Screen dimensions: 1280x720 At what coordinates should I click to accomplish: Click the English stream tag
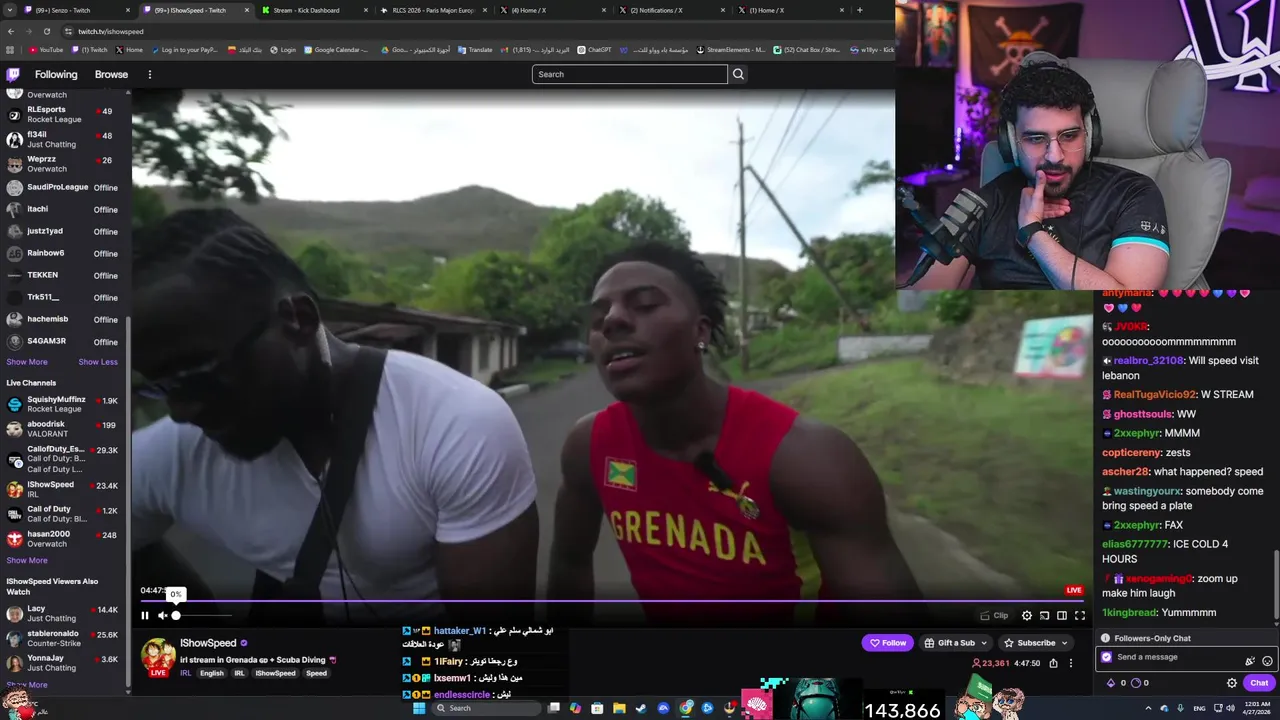click(x=212, y=673)
